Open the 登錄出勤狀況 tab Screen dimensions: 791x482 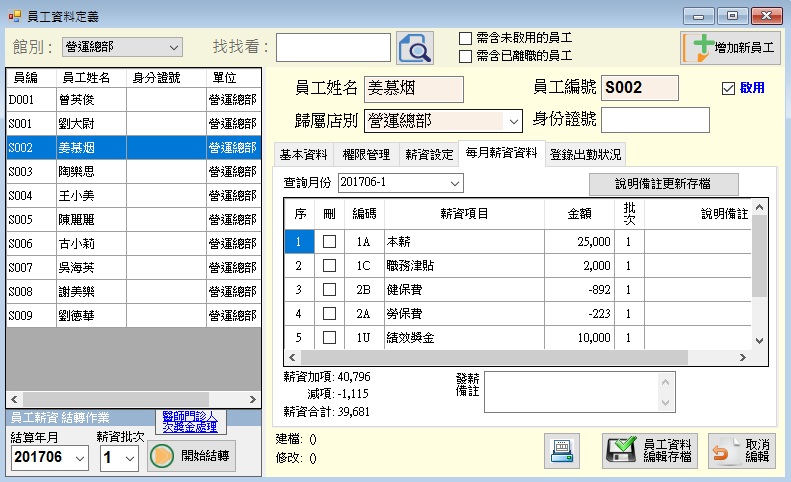click(x=585, y=155)
